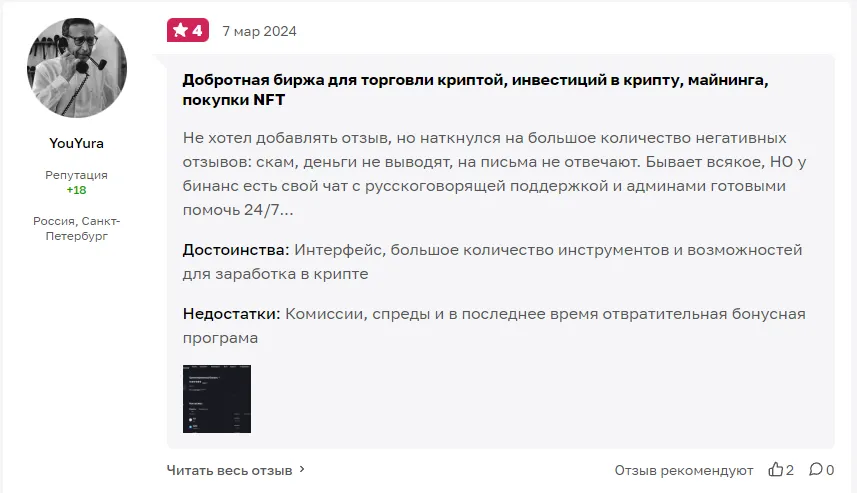Click the reputation value +18
857x493 pixels.
77,190
